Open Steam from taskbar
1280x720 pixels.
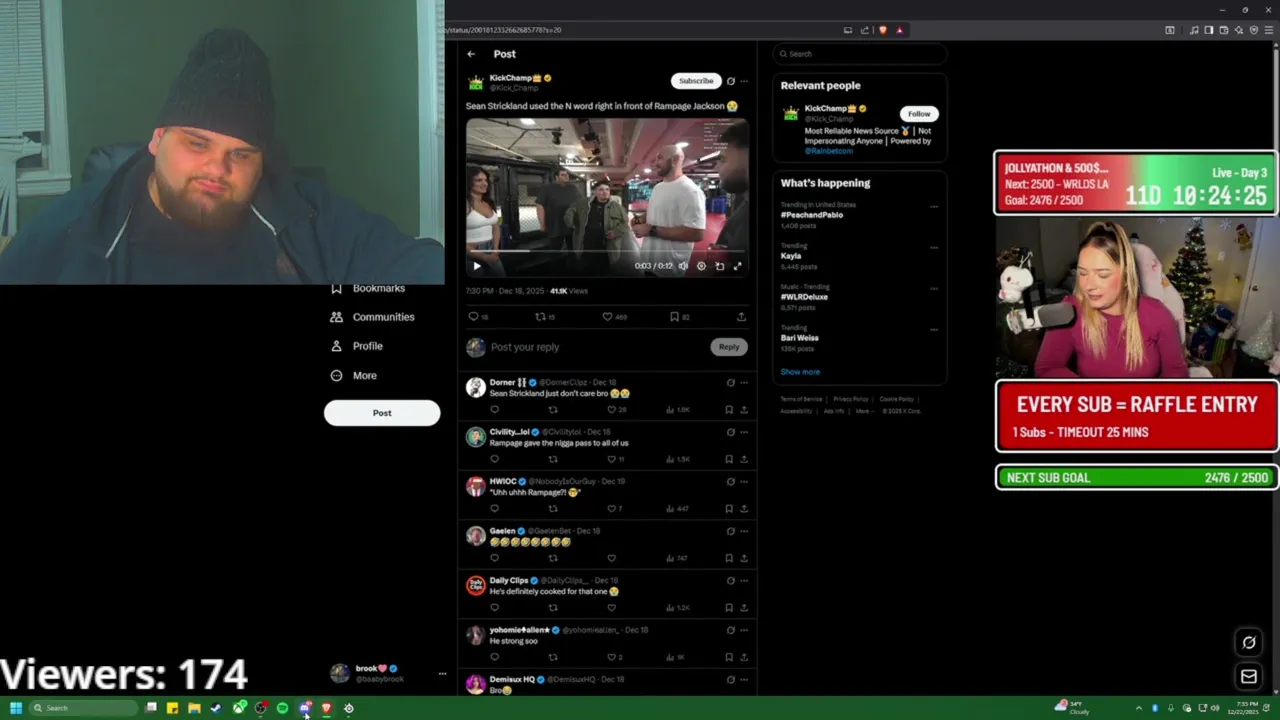coord(216,708)
